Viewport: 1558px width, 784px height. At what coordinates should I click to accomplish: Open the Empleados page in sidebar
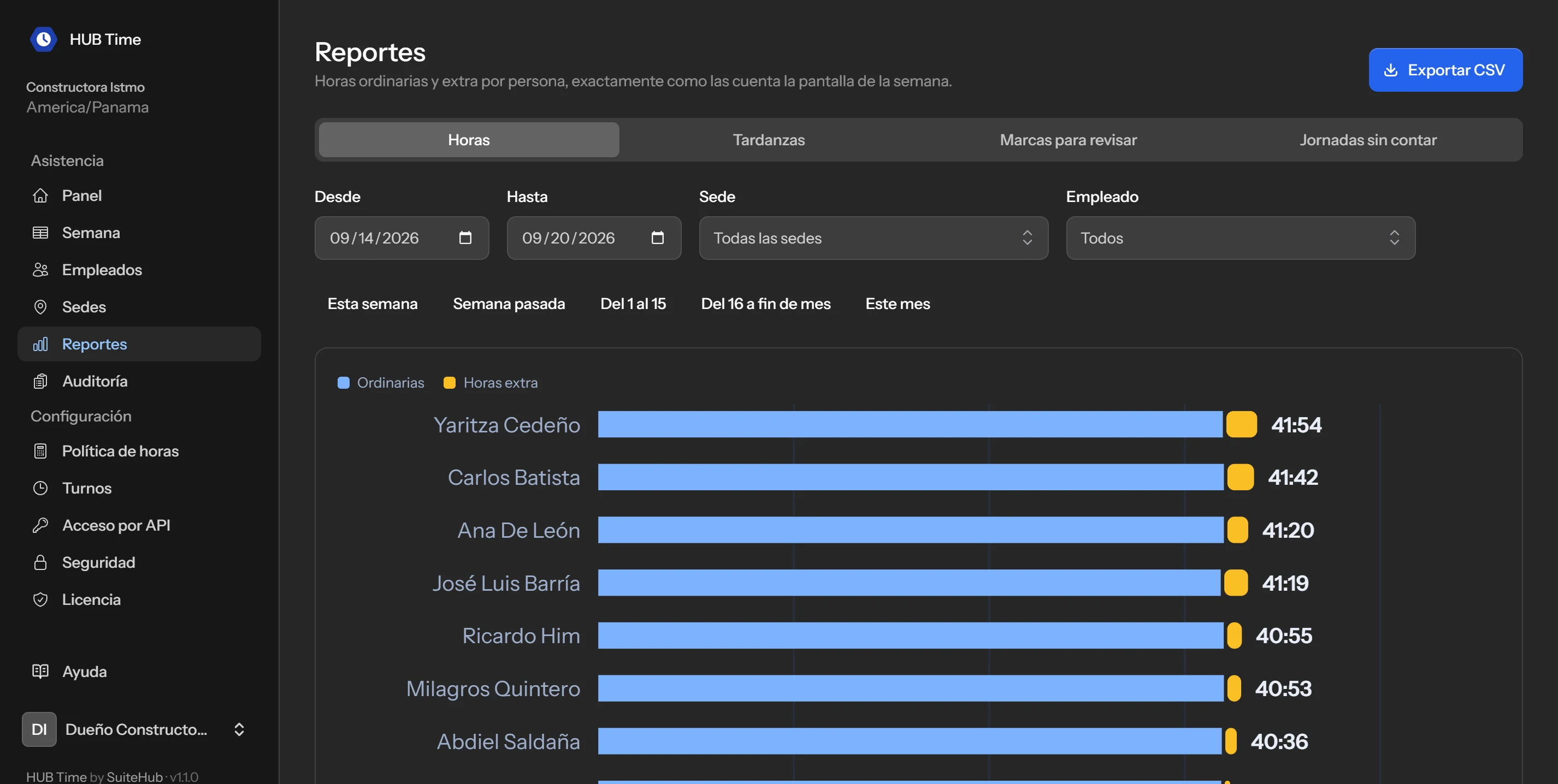click(x=139, y=270)
